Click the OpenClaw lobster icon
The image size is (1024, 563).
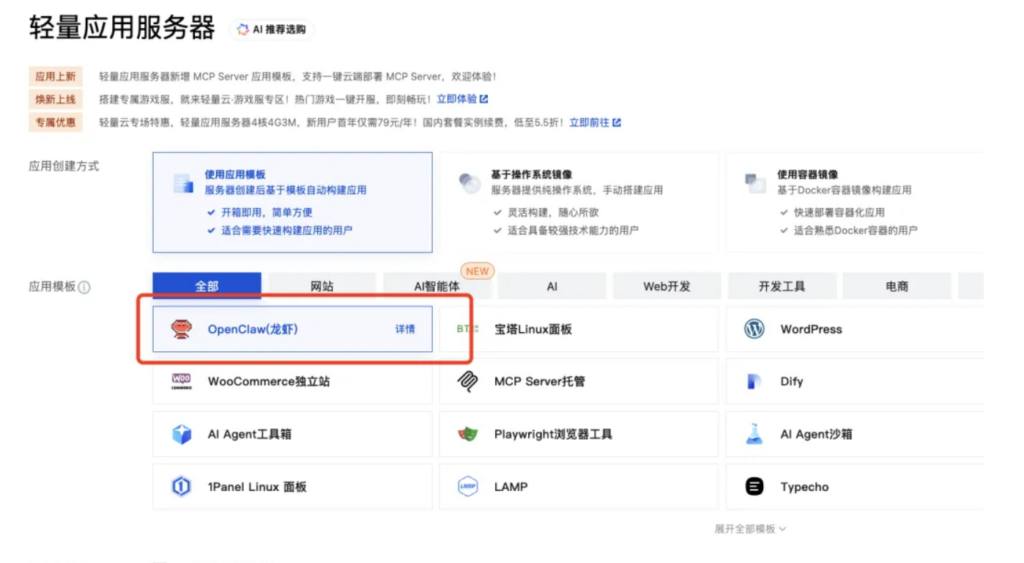pos(181,329)
